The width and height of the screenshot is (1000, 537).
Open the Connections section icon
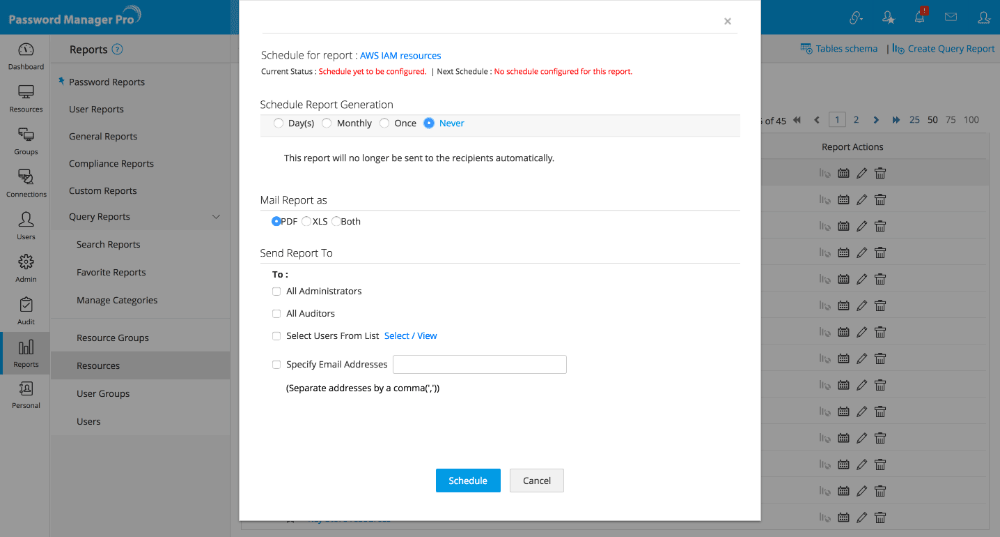(26, 181)
